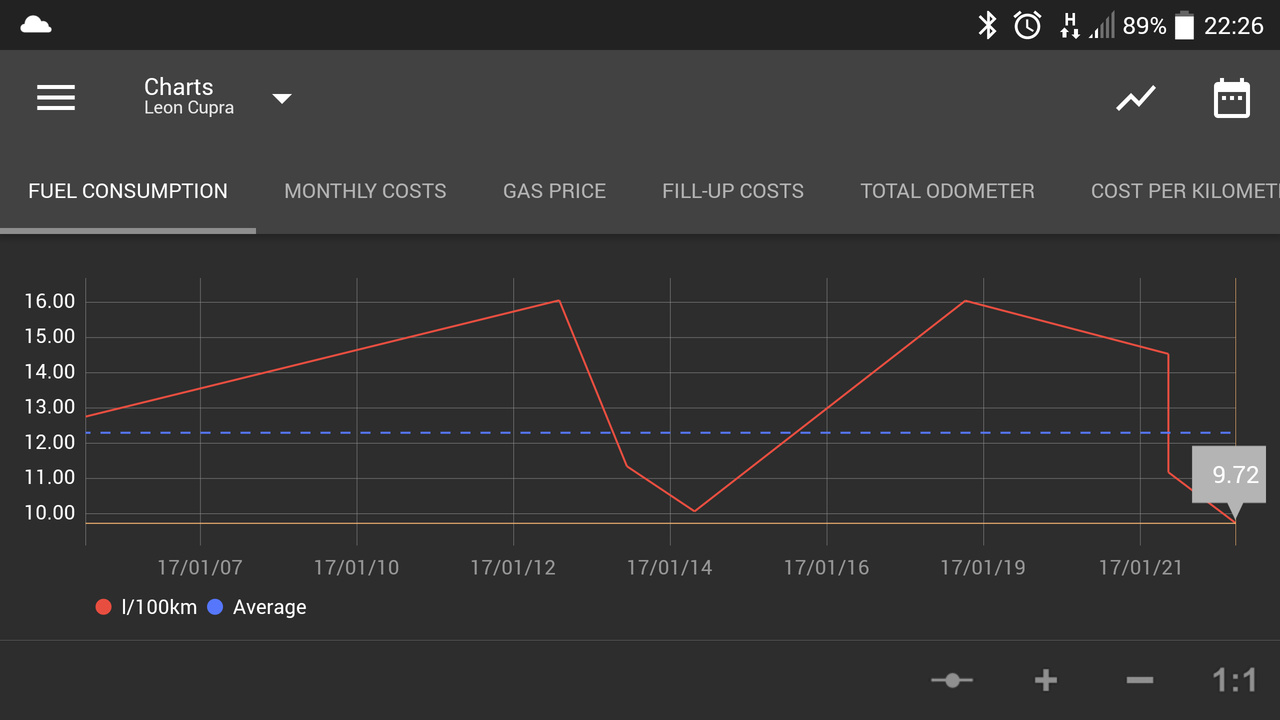Expand the Leon Cupra vehicle dropdown arrow
This screenshot has height=720, width=1280.
click(x=282, y=98)
